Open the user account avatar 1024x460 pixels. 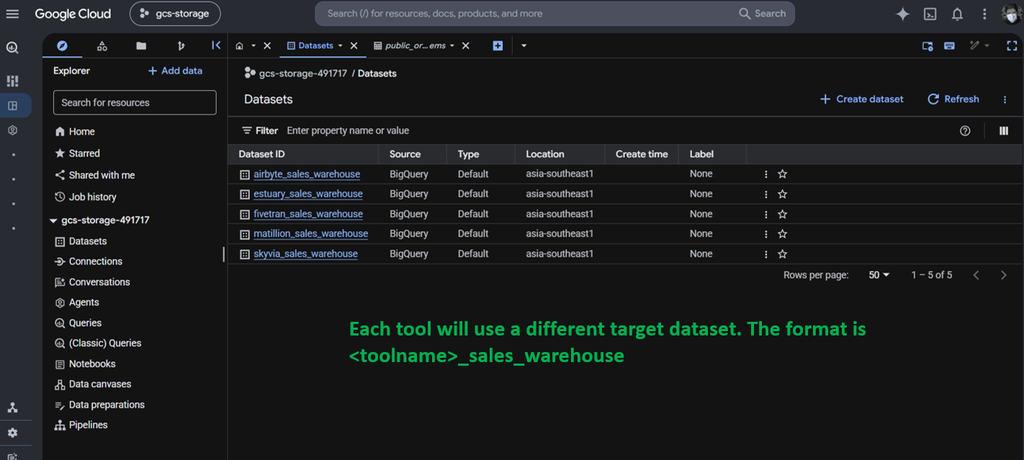coord(1012,14)
